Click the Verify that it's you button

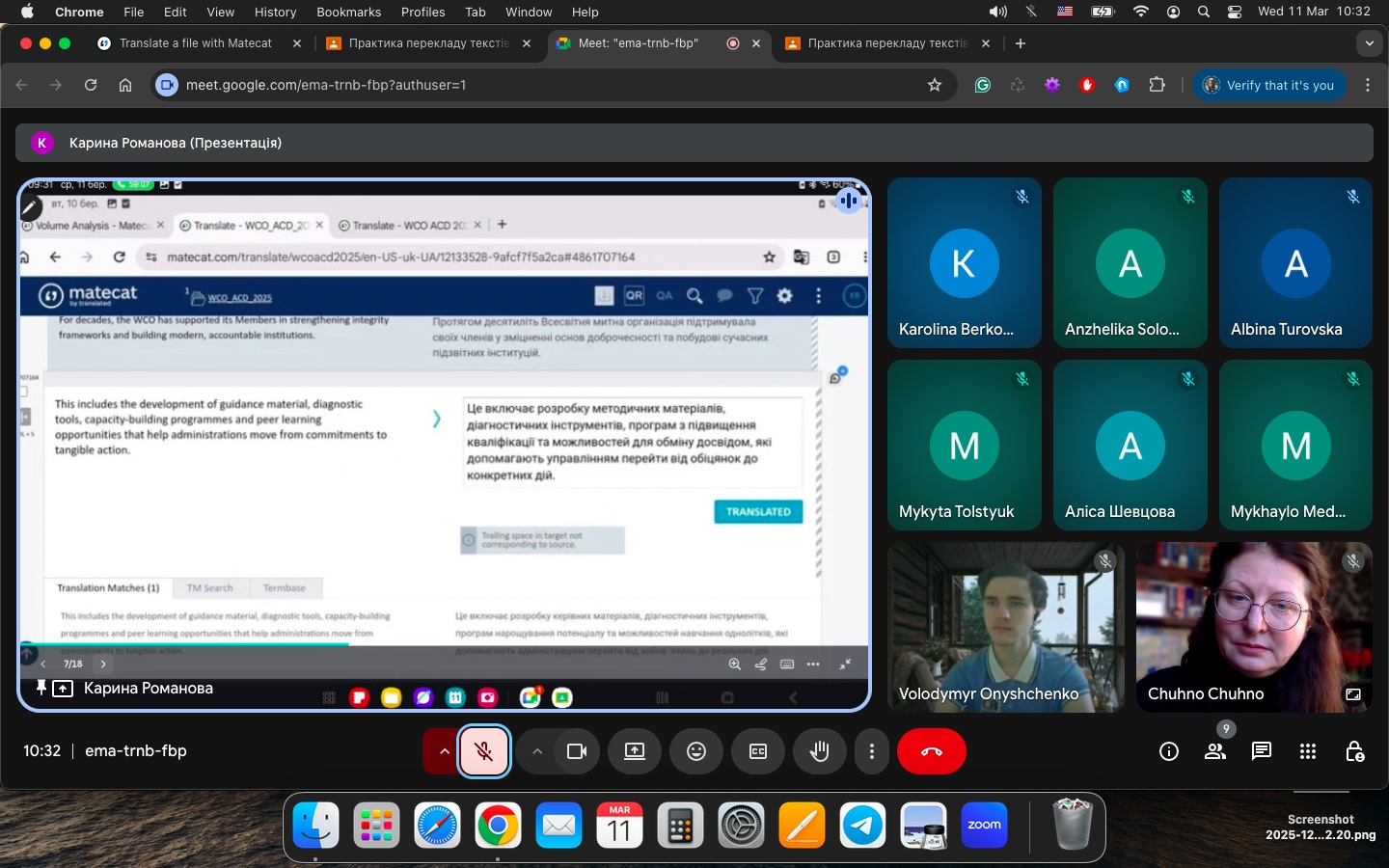[x=1269, y=85]
